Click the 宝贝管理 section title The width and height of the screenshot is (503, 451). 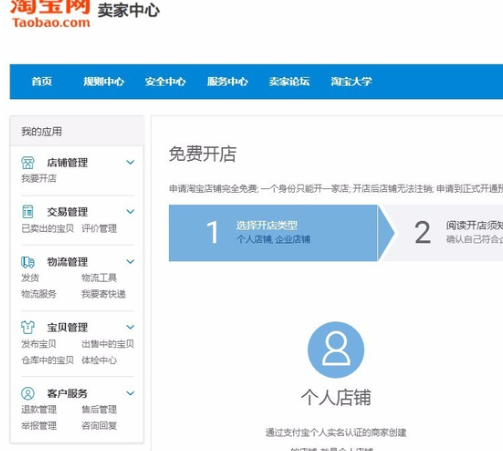point(67,327)
